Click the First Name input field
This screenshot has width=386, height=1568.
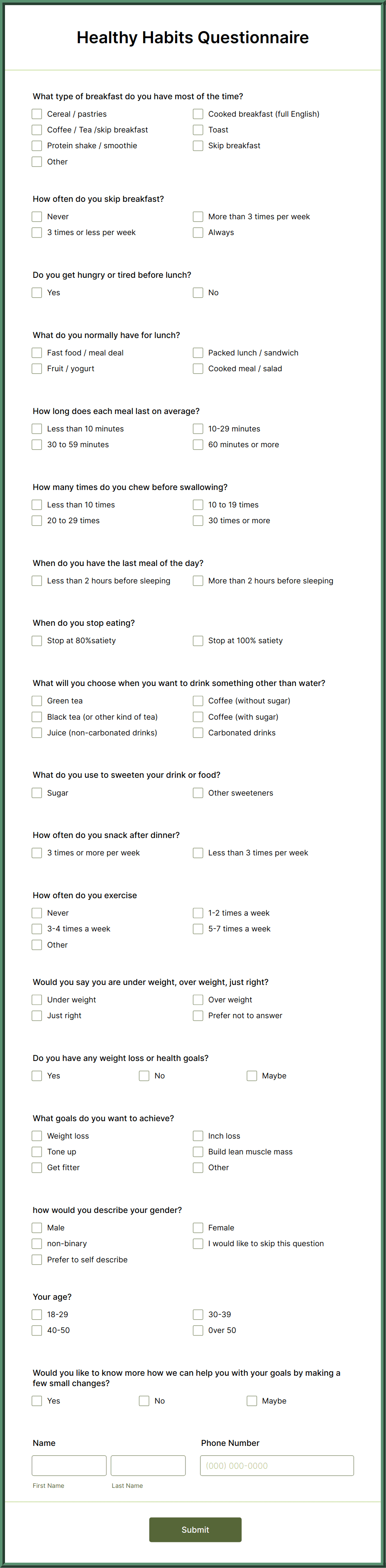click(69, 1465)
